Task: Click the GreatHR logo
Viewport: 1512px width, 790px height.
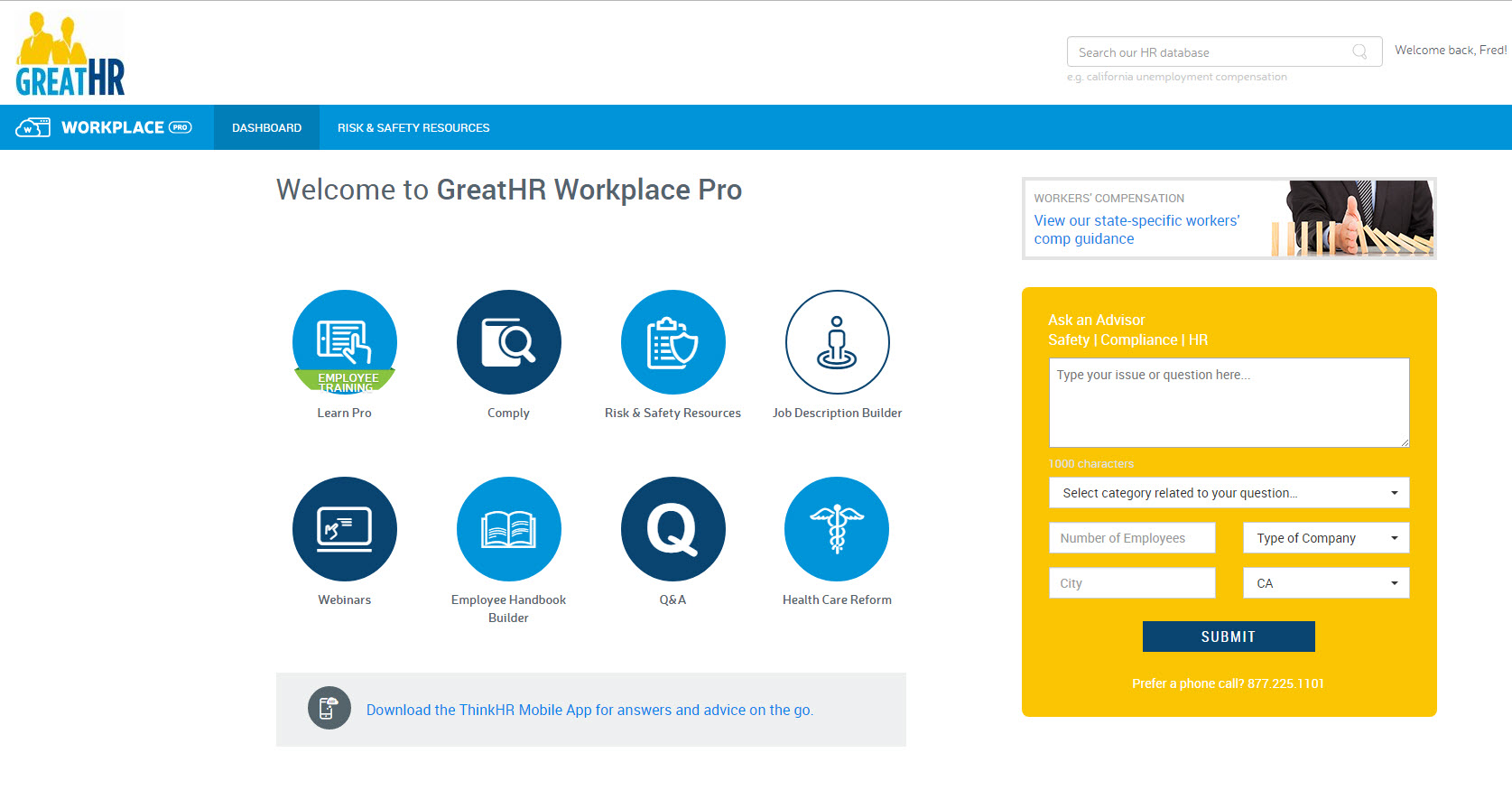Action: point(70,54)
